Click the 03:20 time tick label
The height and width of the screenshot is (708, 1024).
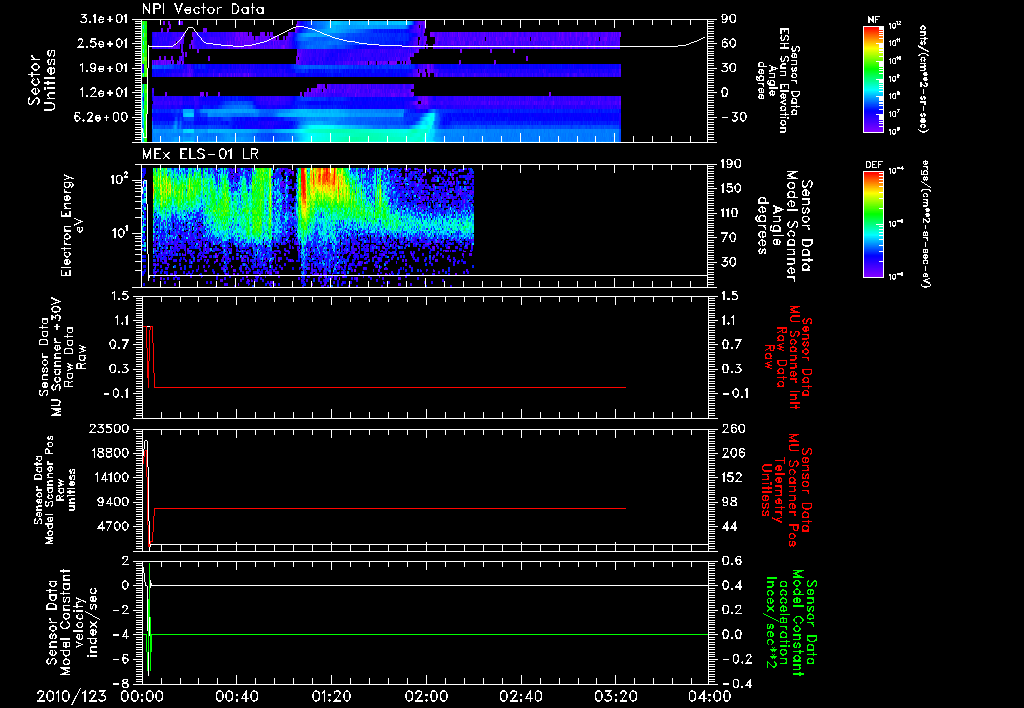[x=615, y=696]
